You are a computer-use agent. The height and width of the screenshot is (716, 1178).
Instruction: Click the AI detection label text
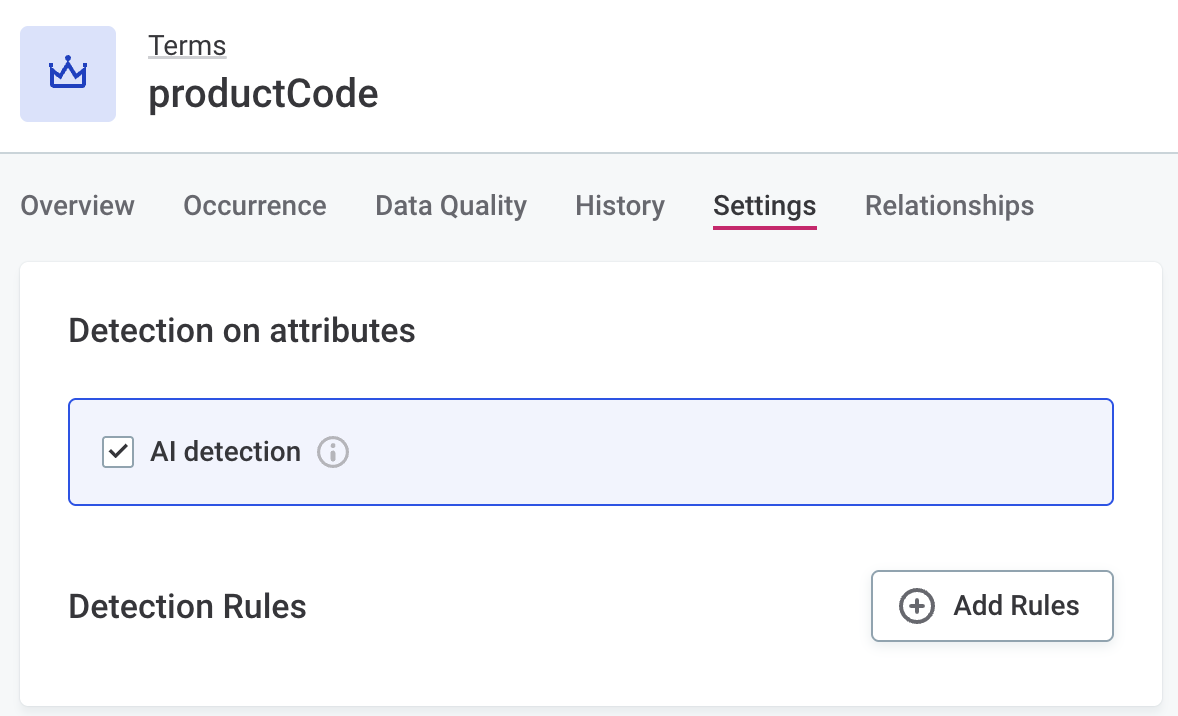click(x=225, y=452)
